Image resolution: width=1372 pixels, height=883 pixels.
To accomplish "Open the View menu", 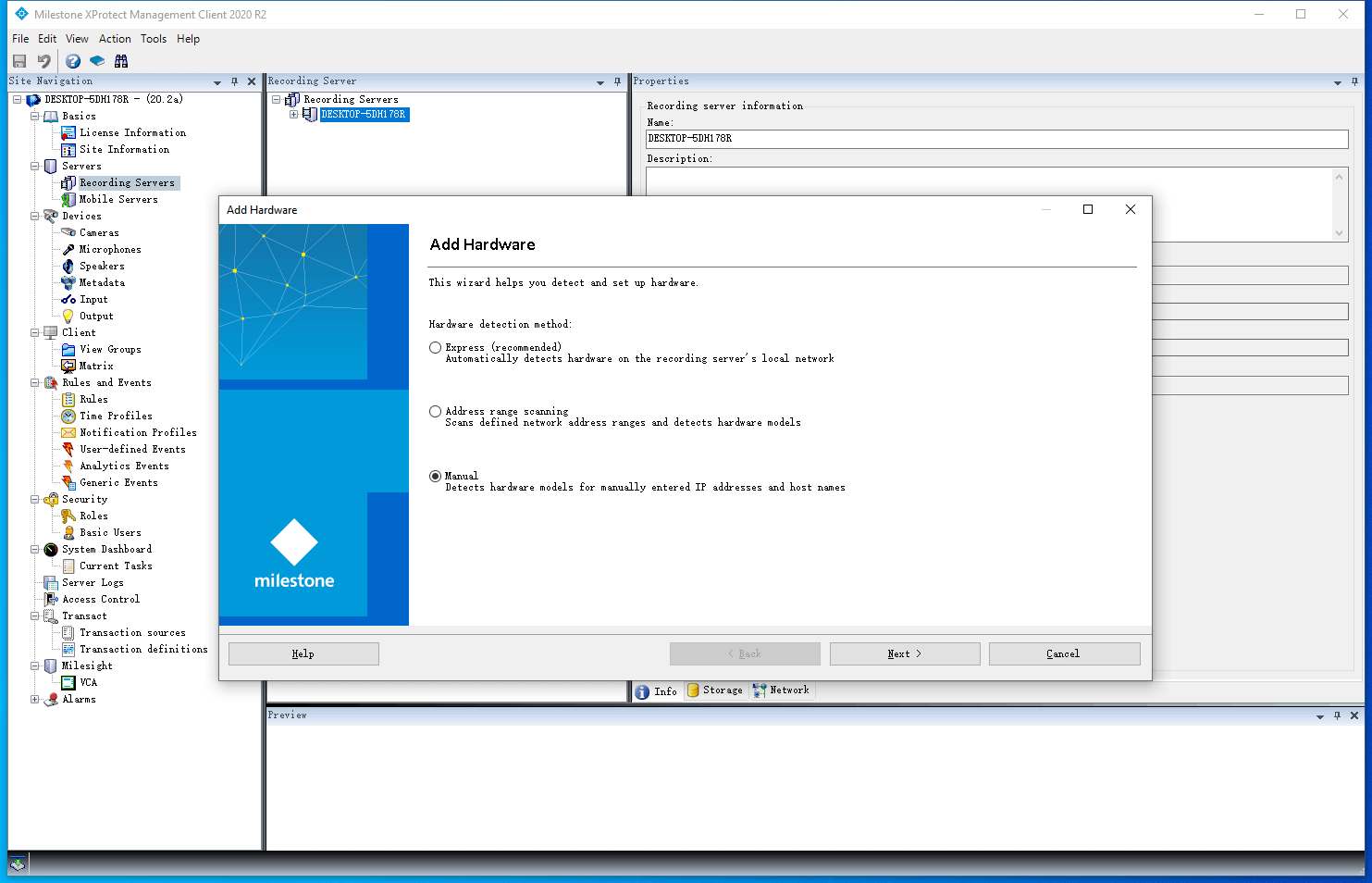I will tap(77, 39).
